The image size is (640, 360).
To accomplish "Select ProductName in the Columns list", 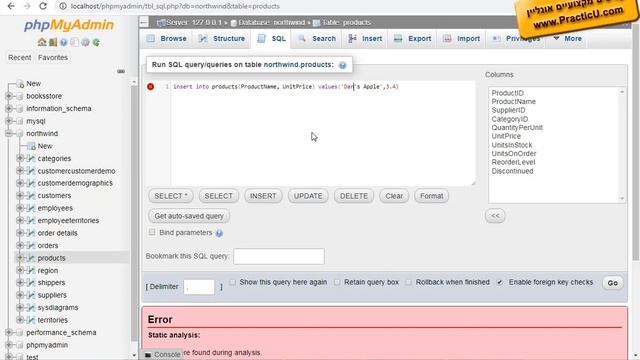I will [513, 102].
